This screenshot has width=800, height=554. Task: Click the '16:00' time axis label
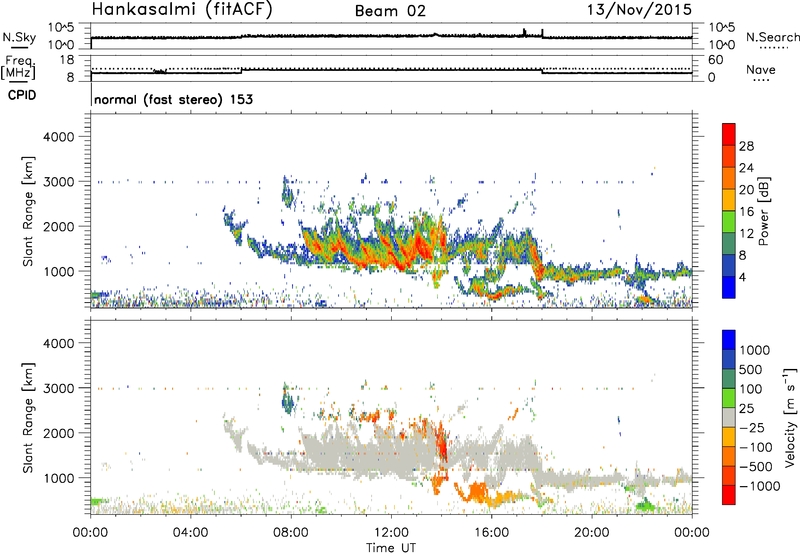(491, 533)
